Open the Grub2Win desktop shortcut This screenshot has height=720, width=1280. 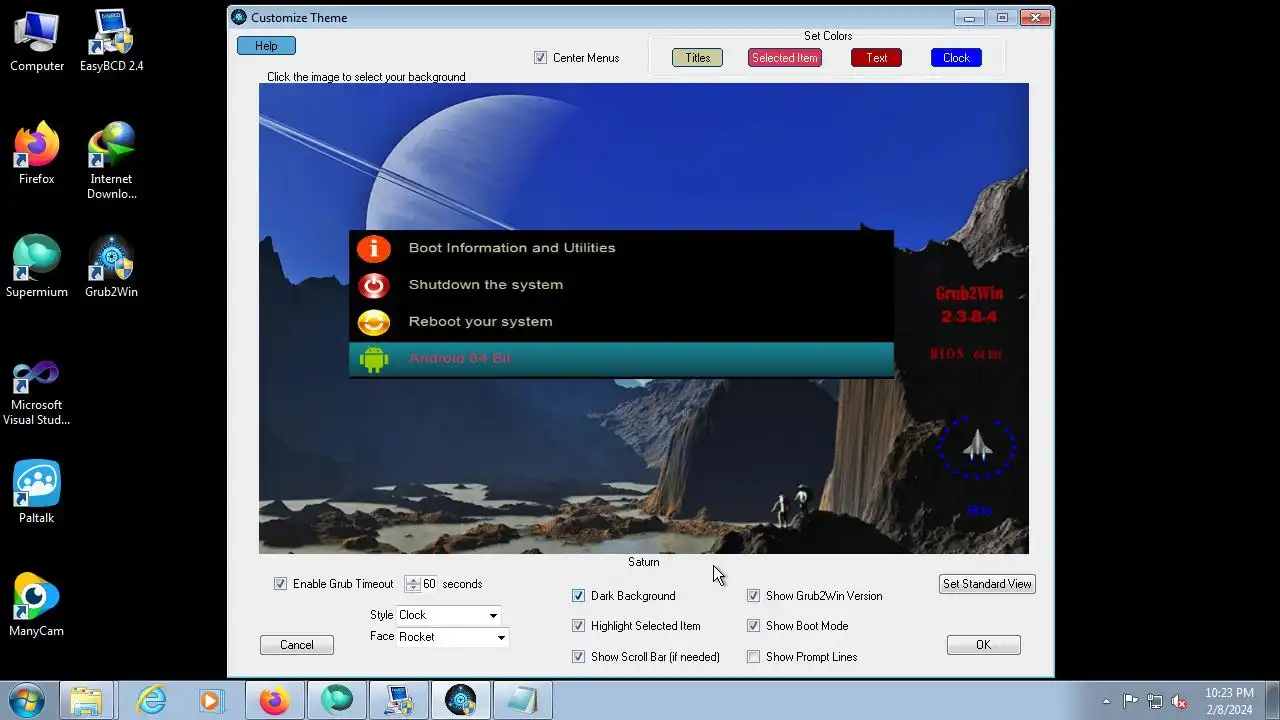click(x=111, y=267)
